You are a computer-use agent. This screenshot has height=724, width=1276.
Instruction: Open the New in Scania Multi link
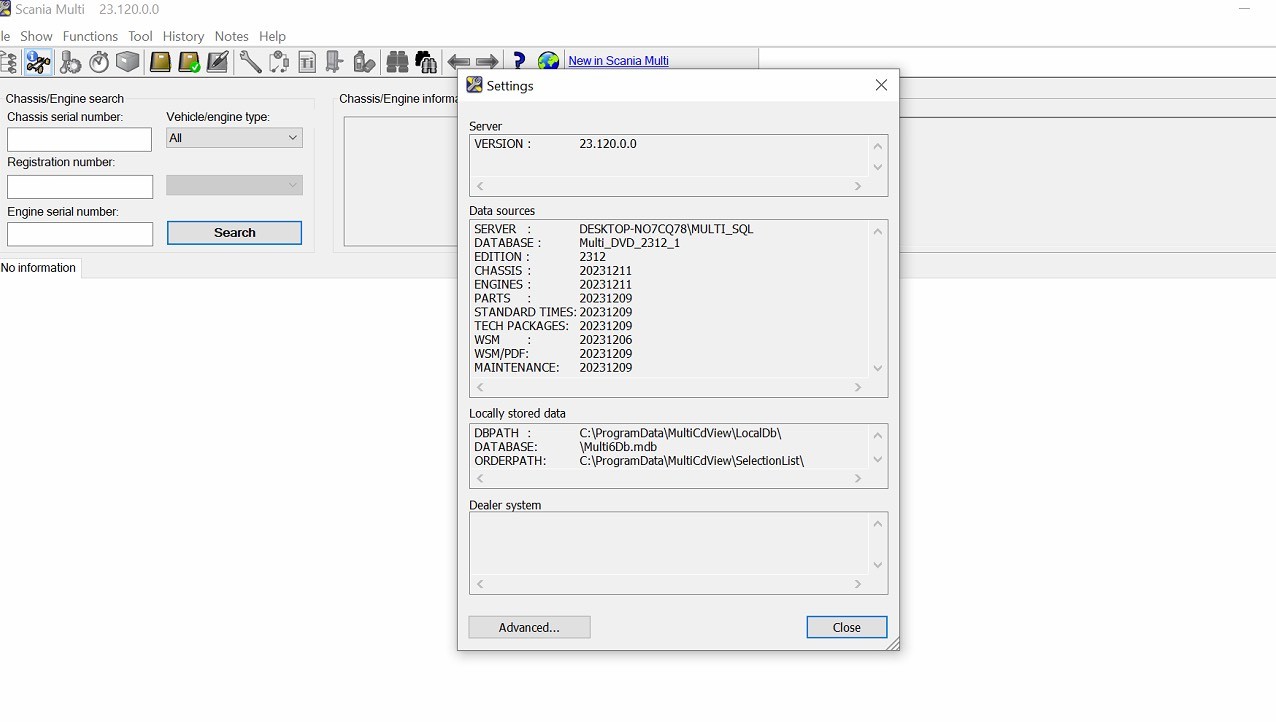(618, 61)
